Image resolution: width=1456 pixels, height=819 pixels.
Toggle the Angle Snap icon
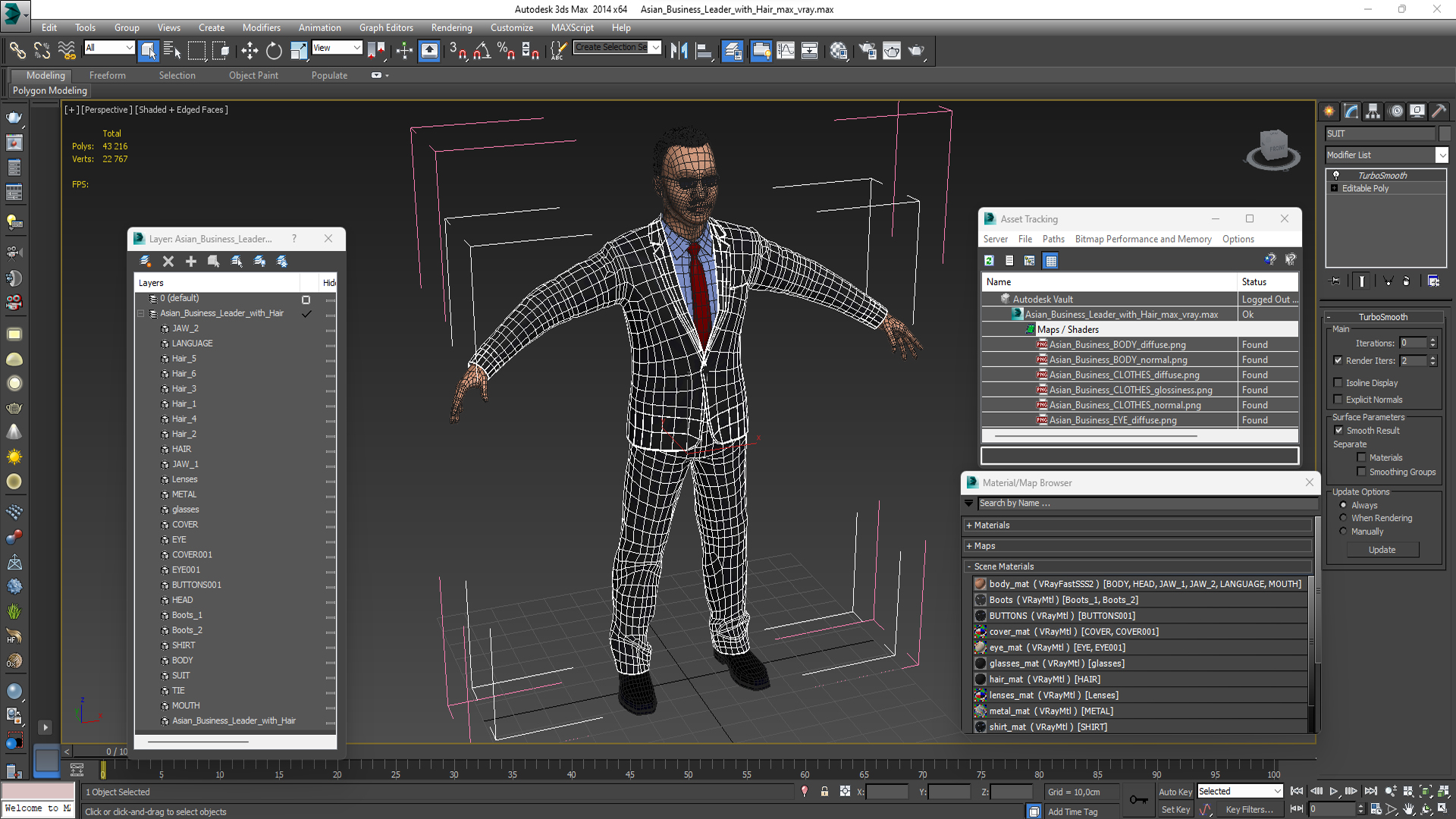coord(482,51)
